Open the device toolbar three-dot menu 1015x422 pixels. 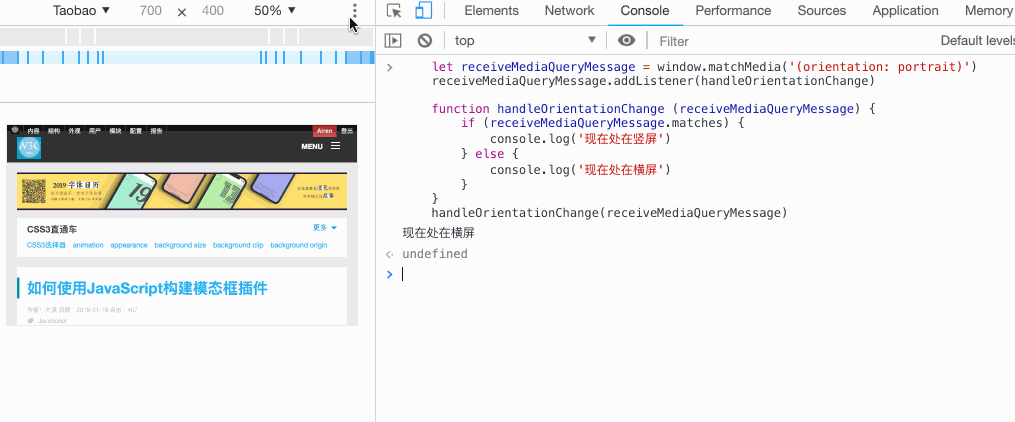354,10
